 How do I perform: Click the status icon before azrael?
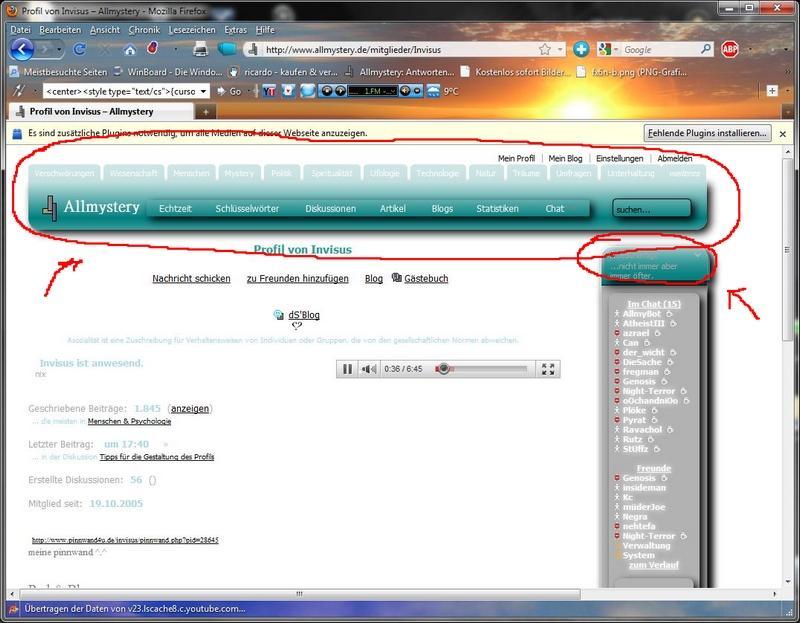[x=617, y=333]
